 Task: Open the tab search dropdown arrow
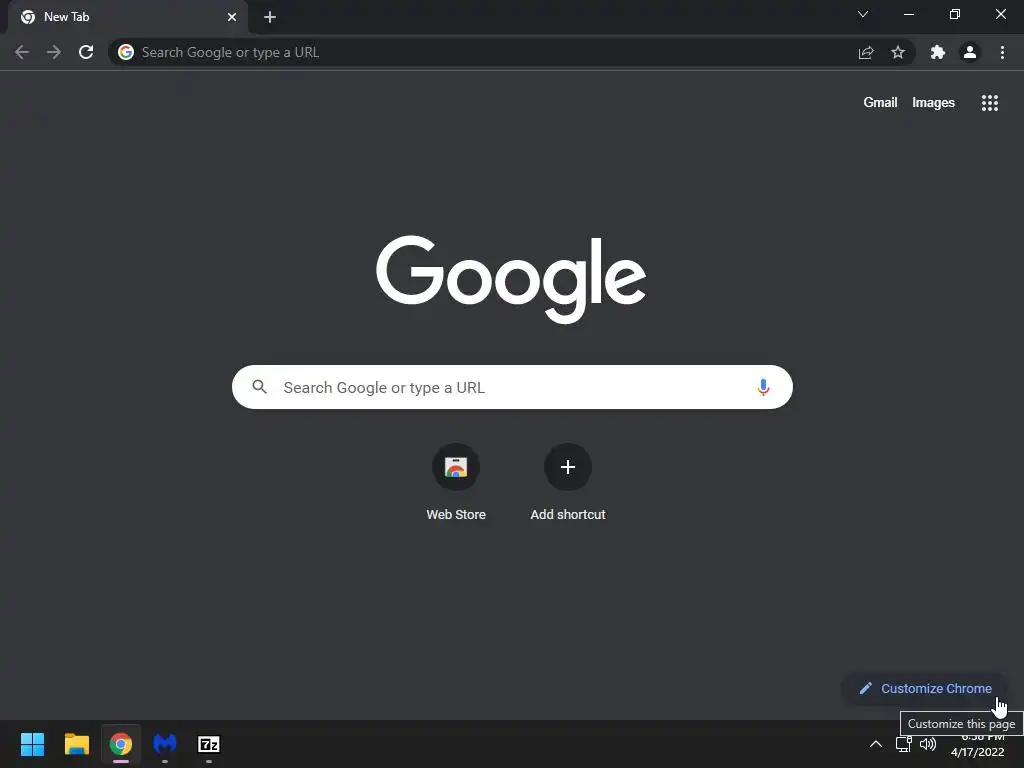(x=863, y=14)
